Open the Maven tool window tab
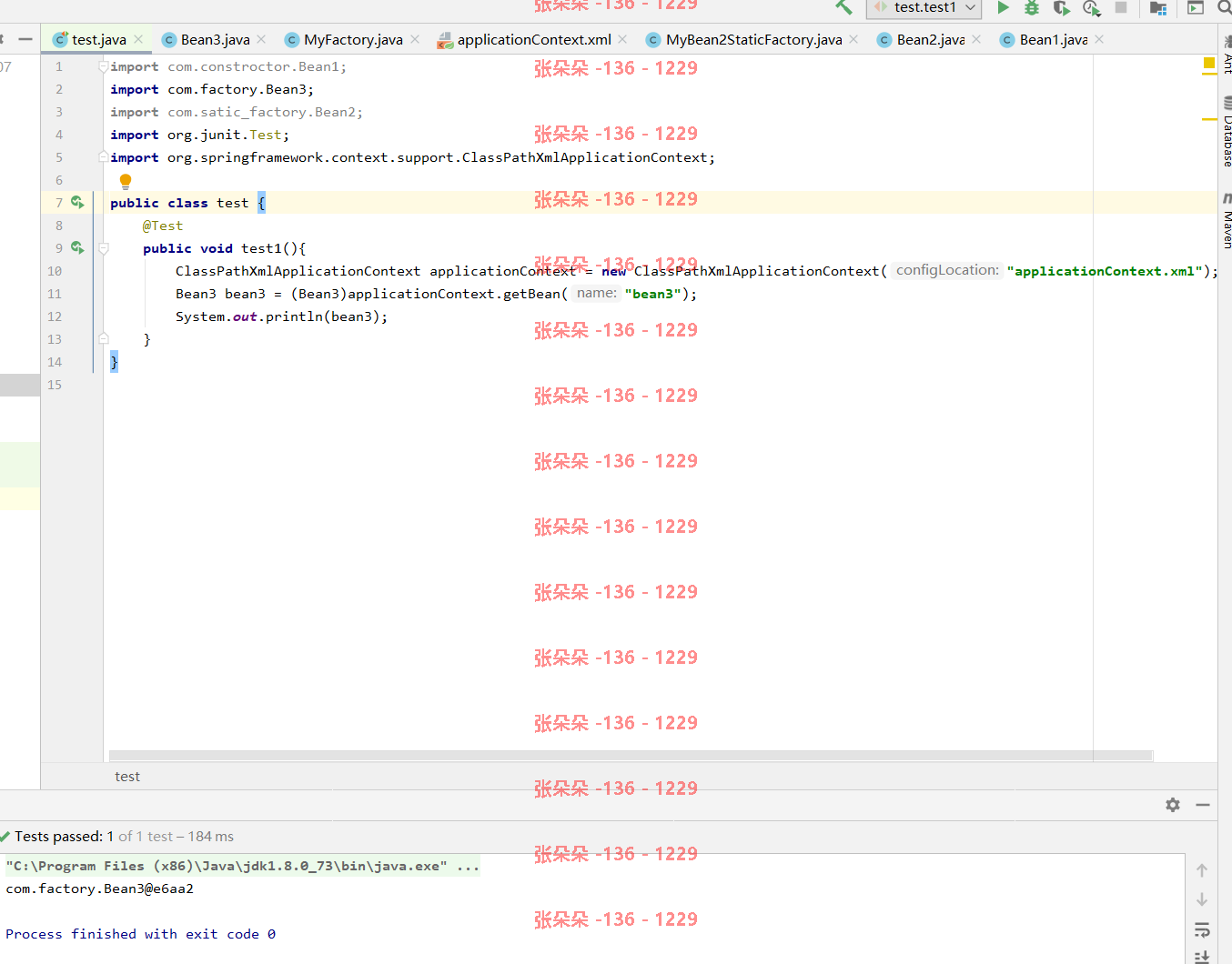The width and height of the screenshot is (1232, 964). (1226, 222)
